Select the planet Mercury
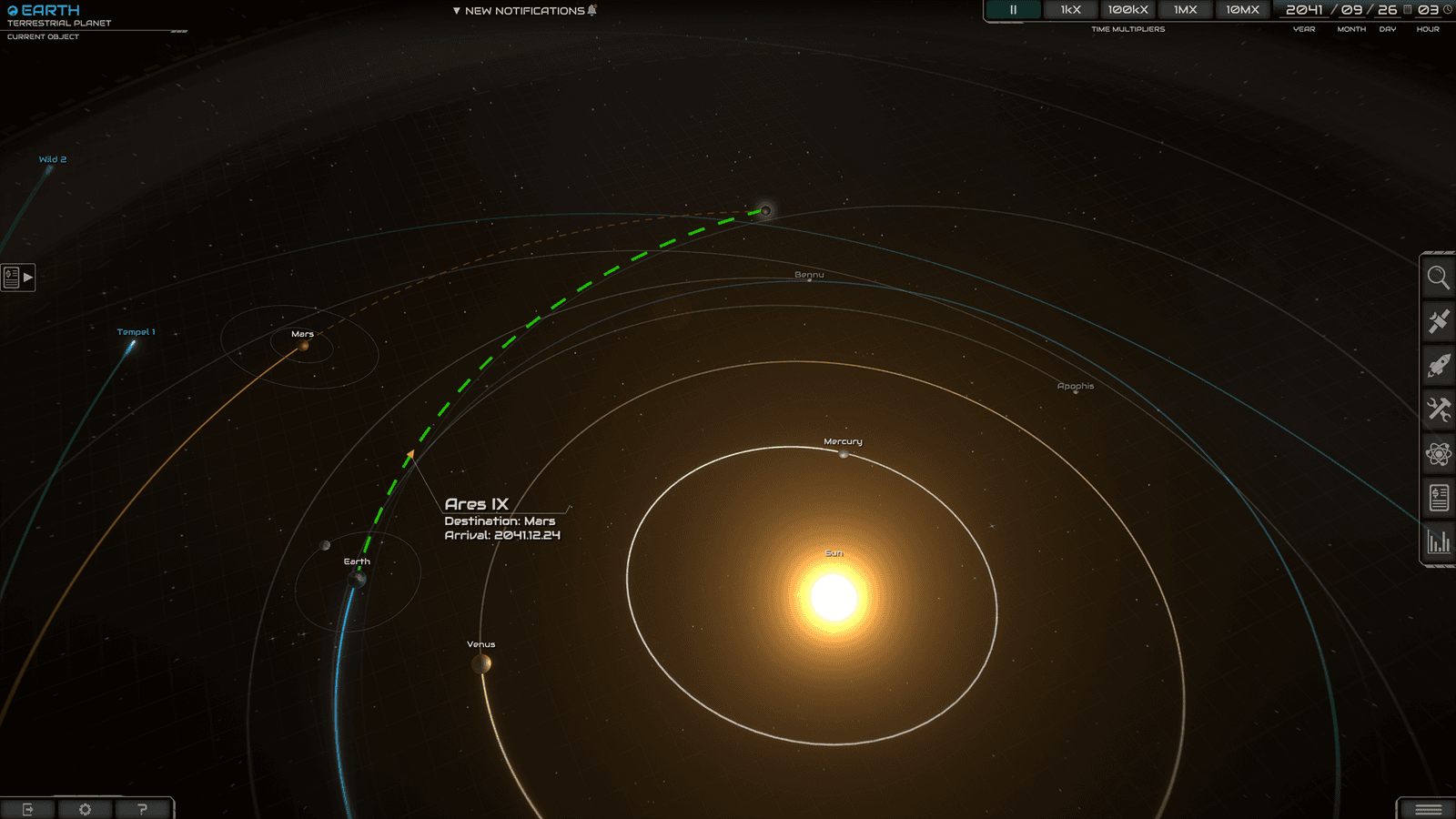The height and width of the screenshot is (819, 1456). (844, 453)
